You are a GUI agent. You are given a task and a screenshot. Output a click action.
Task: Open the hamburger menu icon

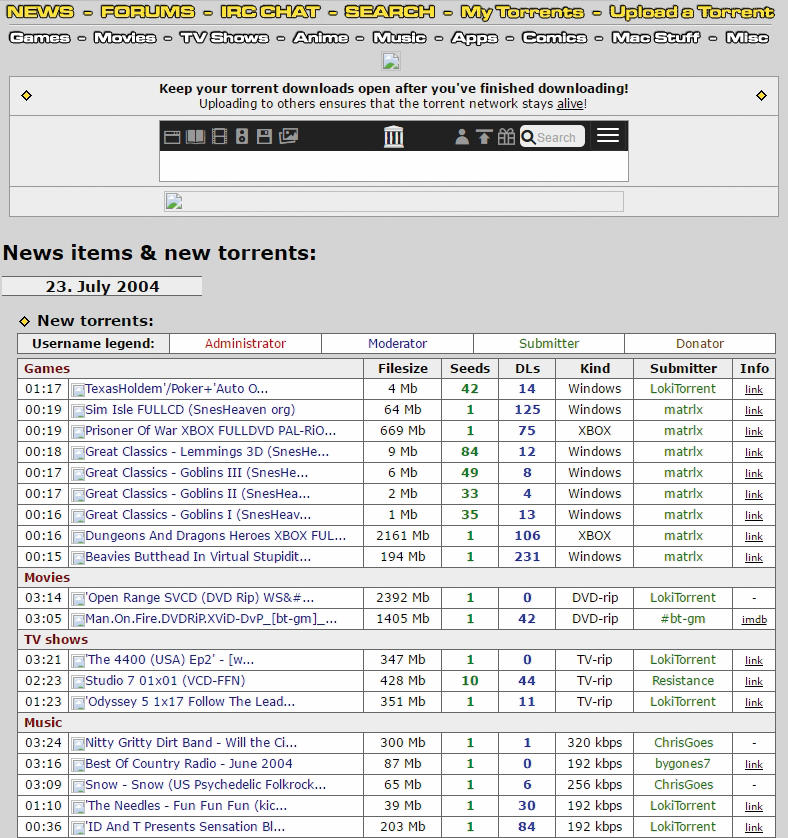(x=608, y=135)
